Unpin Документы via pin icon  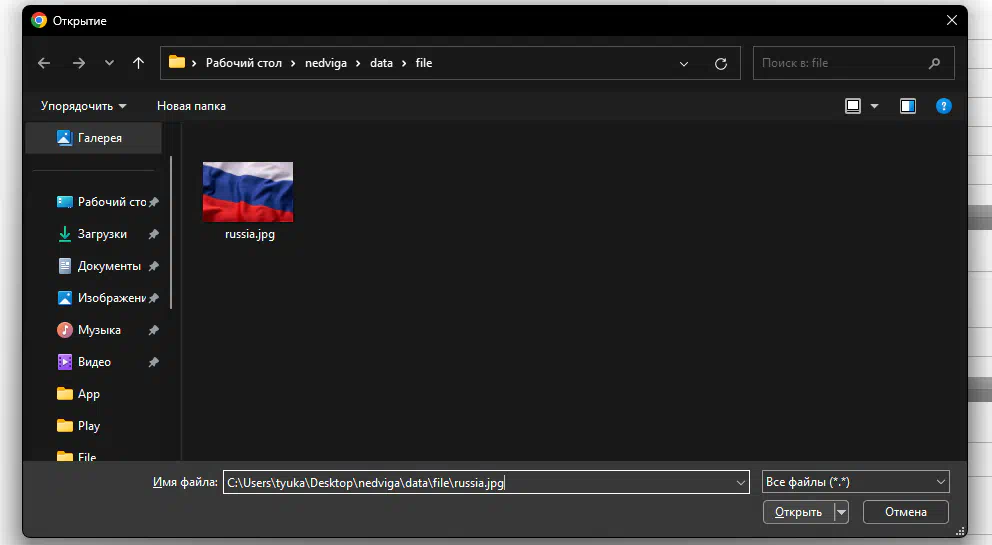click(x=153, y=266)
